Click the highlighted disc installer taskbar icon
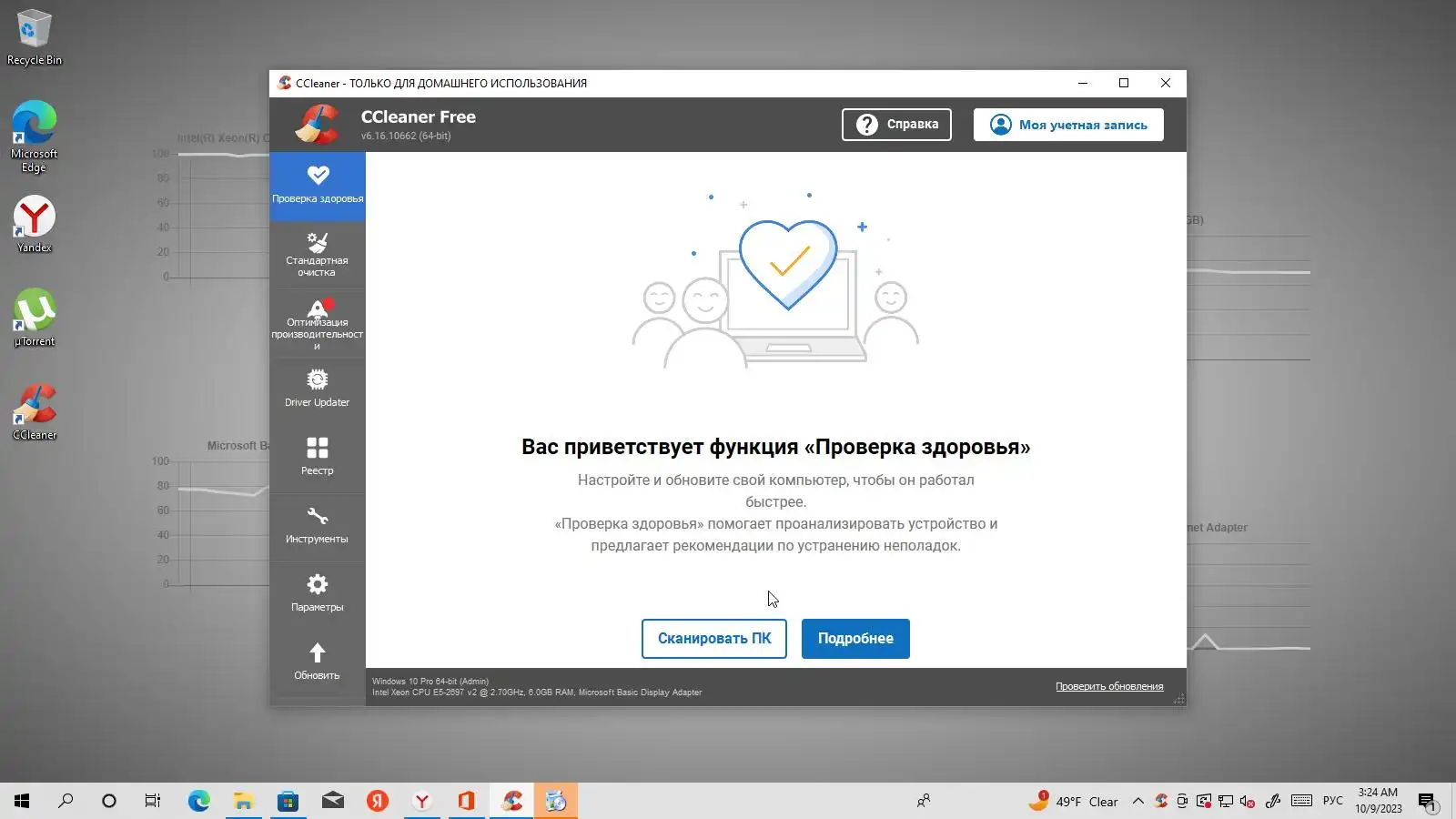 556,801
